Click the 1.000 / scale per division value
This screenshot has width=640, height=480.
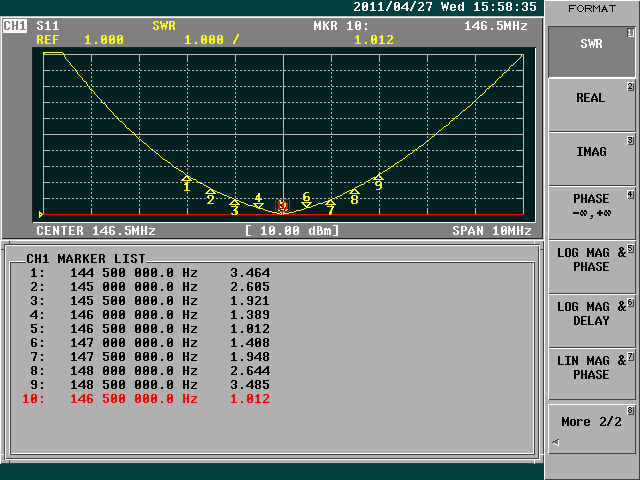pyautogui.click(x=211, y=40)
